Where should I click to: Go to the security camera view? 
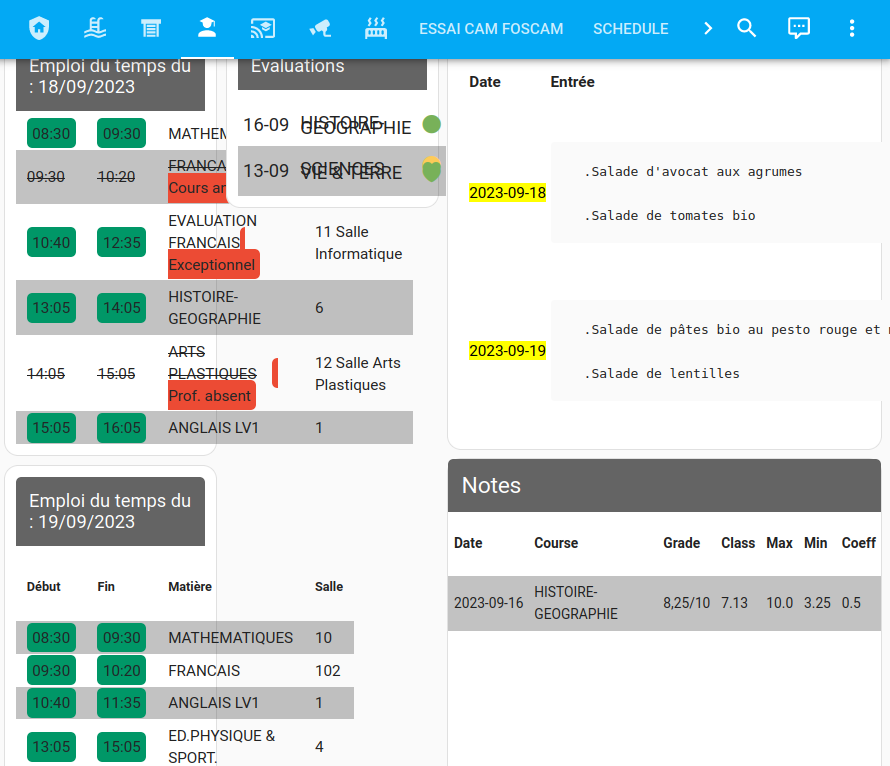click(320, 28)
